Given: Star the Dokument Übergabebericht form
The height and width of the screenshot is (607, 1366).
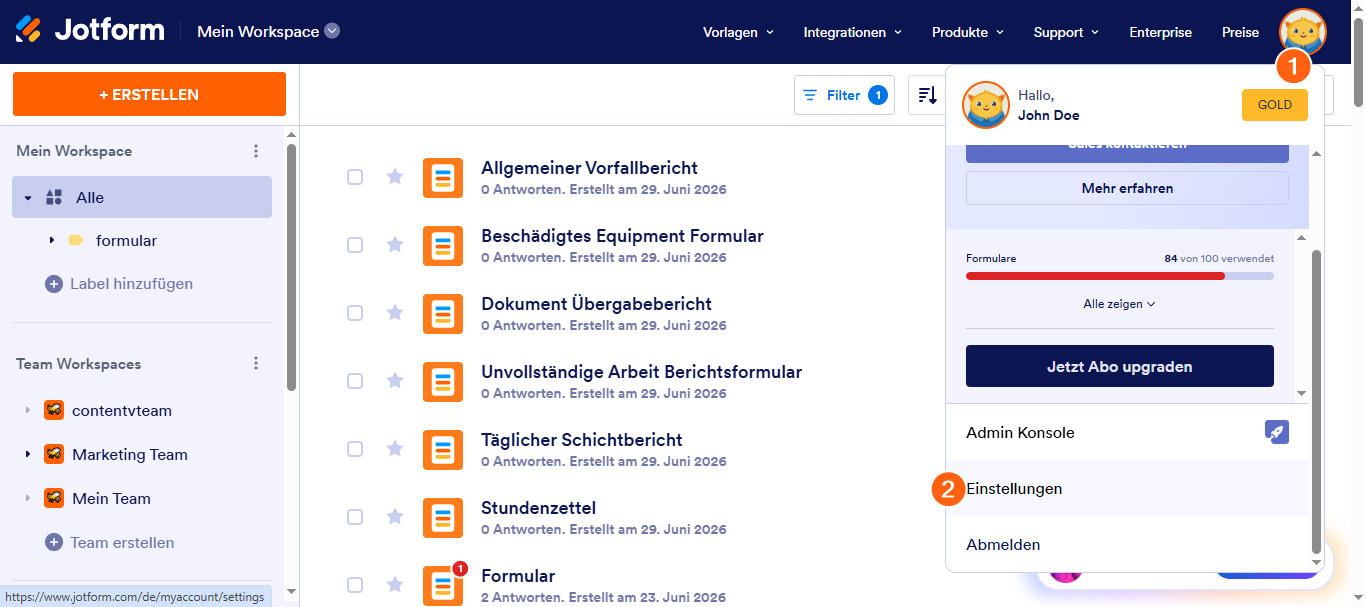Looking at the screenshot, I should click(395, 313).
